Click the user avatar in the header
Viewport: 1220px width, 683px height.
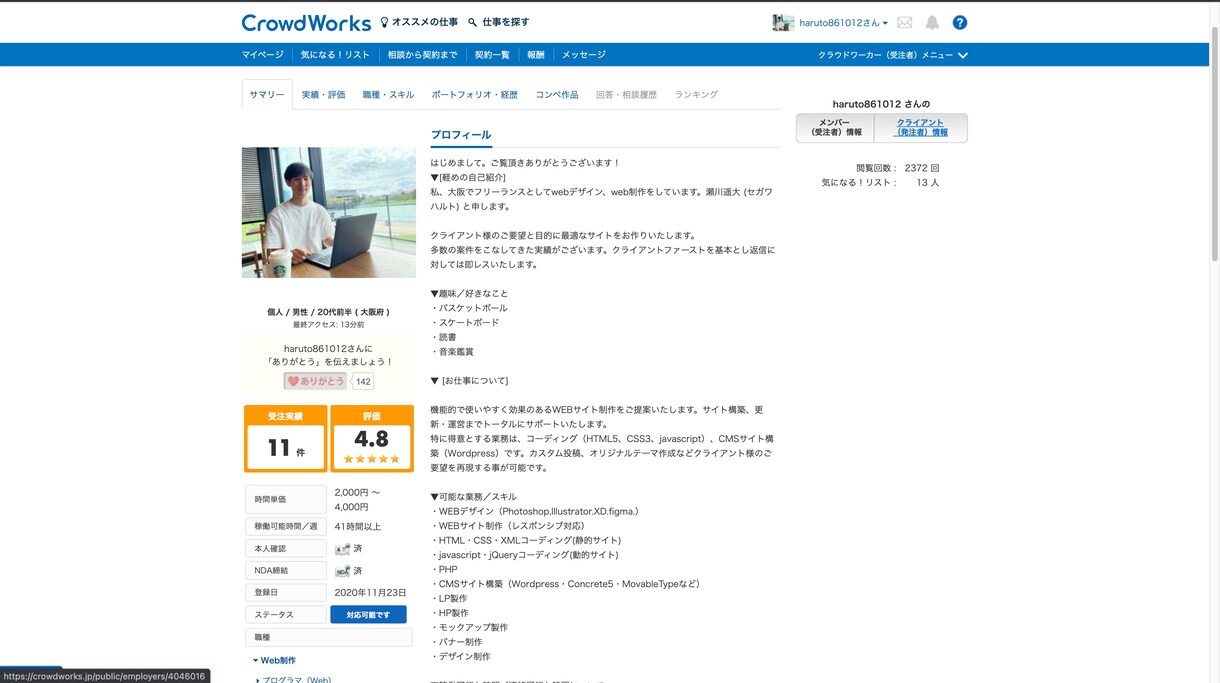pos(783,23)
